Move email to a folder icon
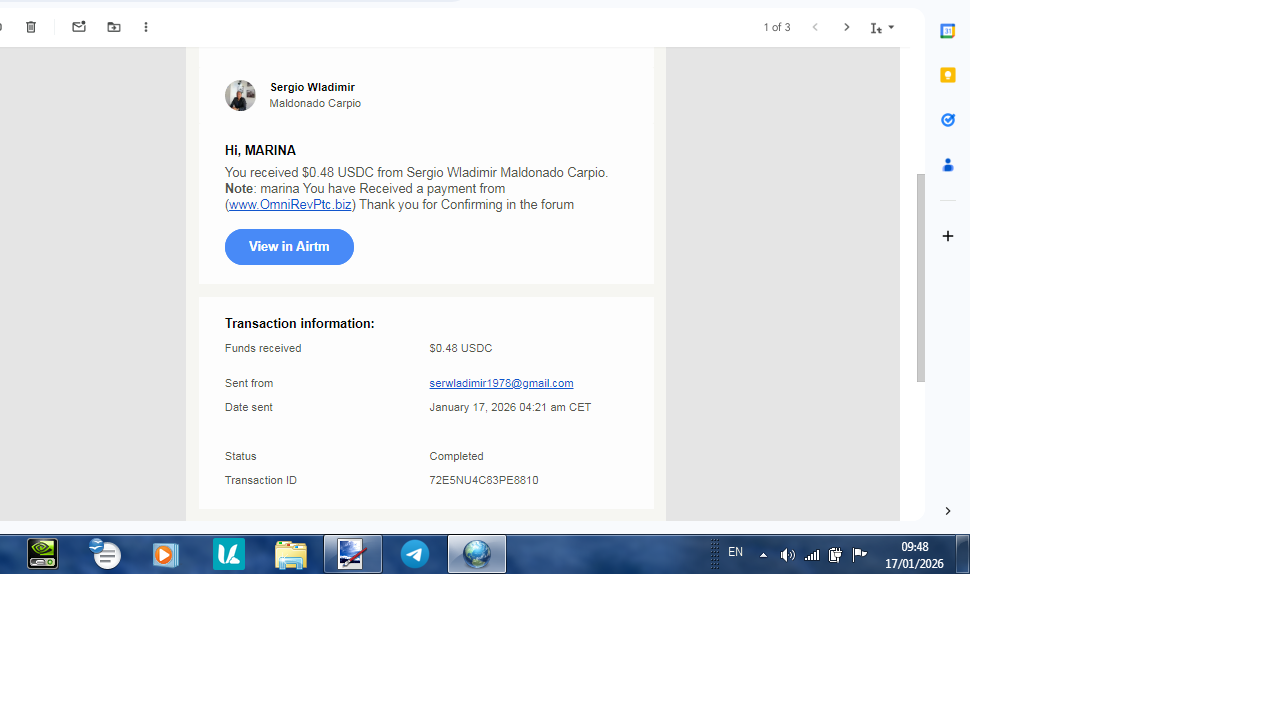The height and width of the screenshot is (720, 1280). 114,27
